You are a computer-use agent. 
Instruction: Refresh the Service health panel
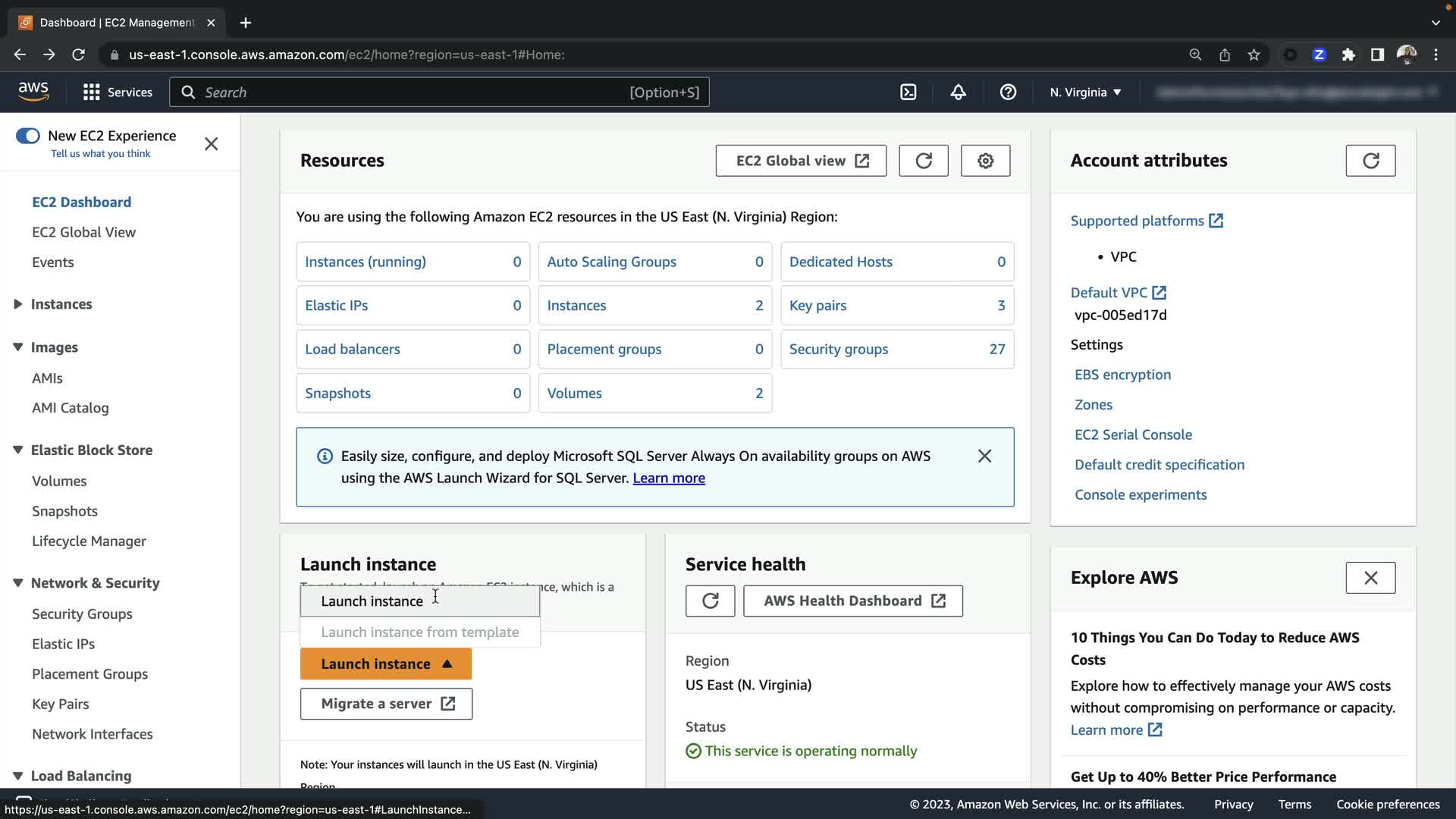tap(710, 601)
